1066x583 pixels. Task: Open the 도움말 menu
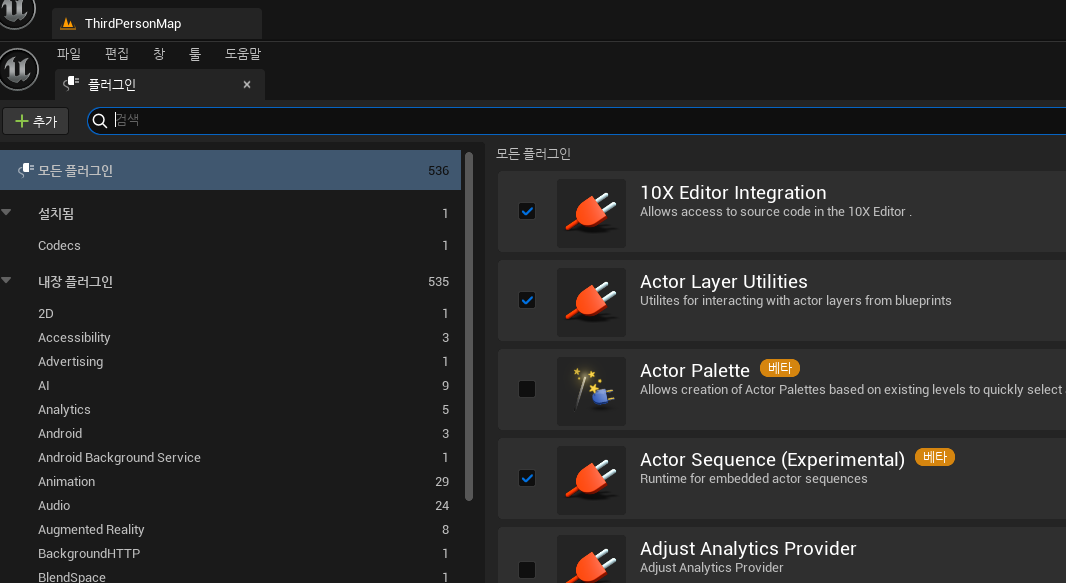(x=243, y=54)
